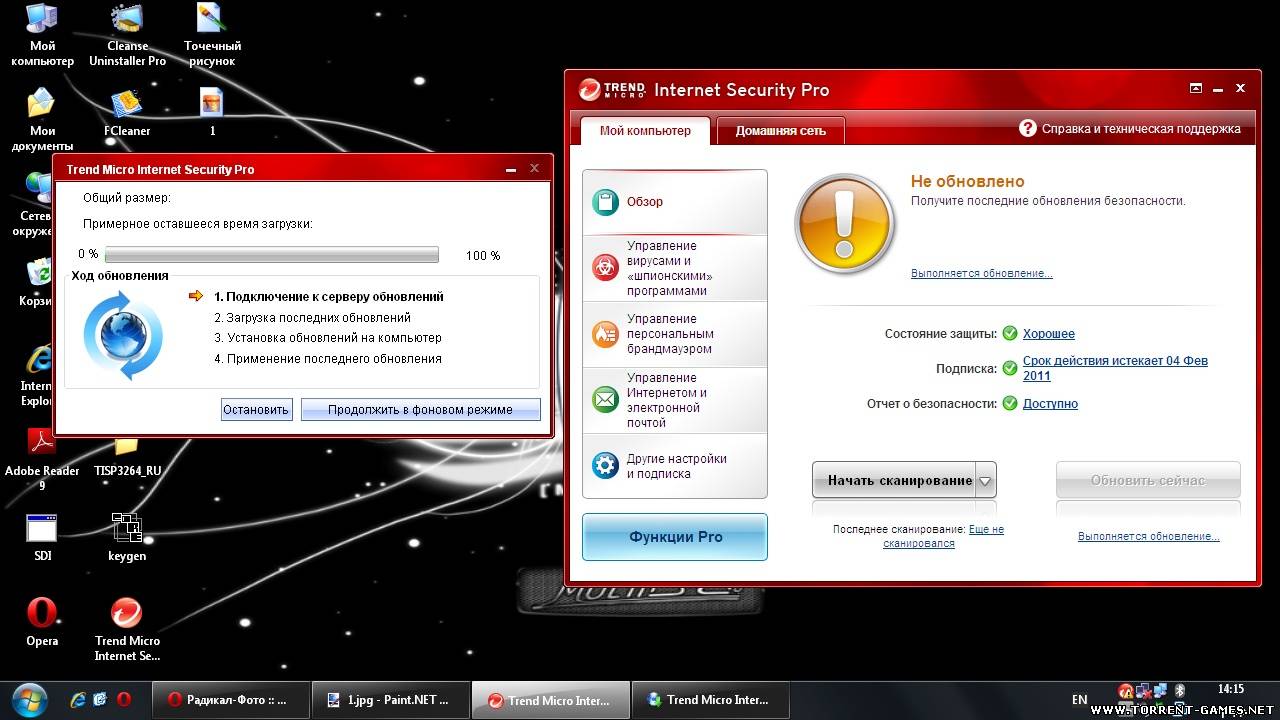Click green check next to Отчет о безопасности
Image resolution: width=1280 pixels, height=720 pixels.
pyautogui.click(x=1010, y=403)
